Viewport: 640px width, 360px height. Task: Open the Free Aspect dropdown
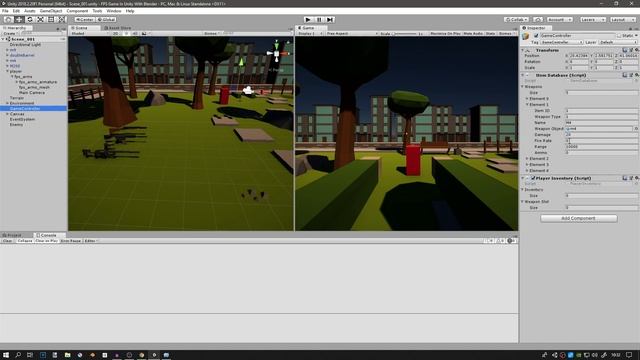[351, 33]
